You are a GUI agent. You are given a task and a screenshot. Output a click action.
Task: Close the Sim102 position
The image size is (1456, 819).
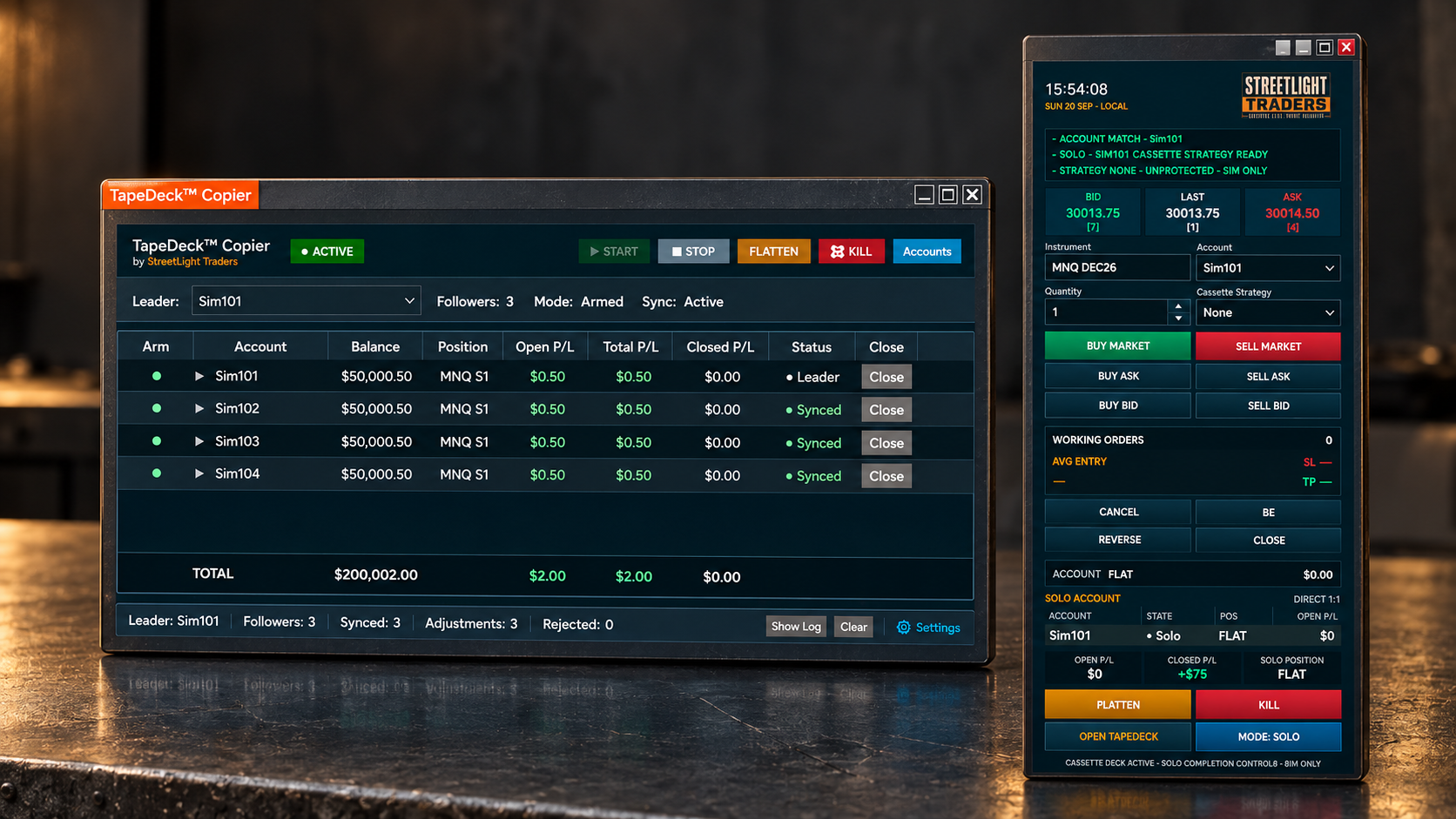click(x=886, y=410)
